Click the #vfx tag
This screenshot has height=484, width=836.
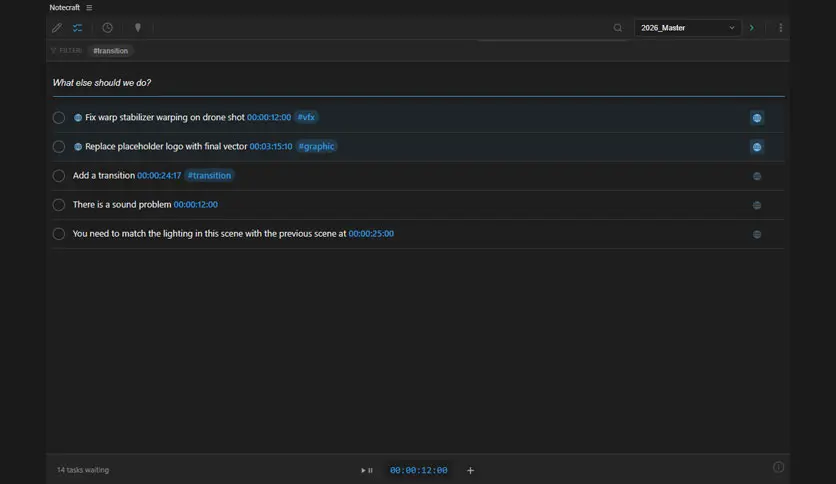306,117
